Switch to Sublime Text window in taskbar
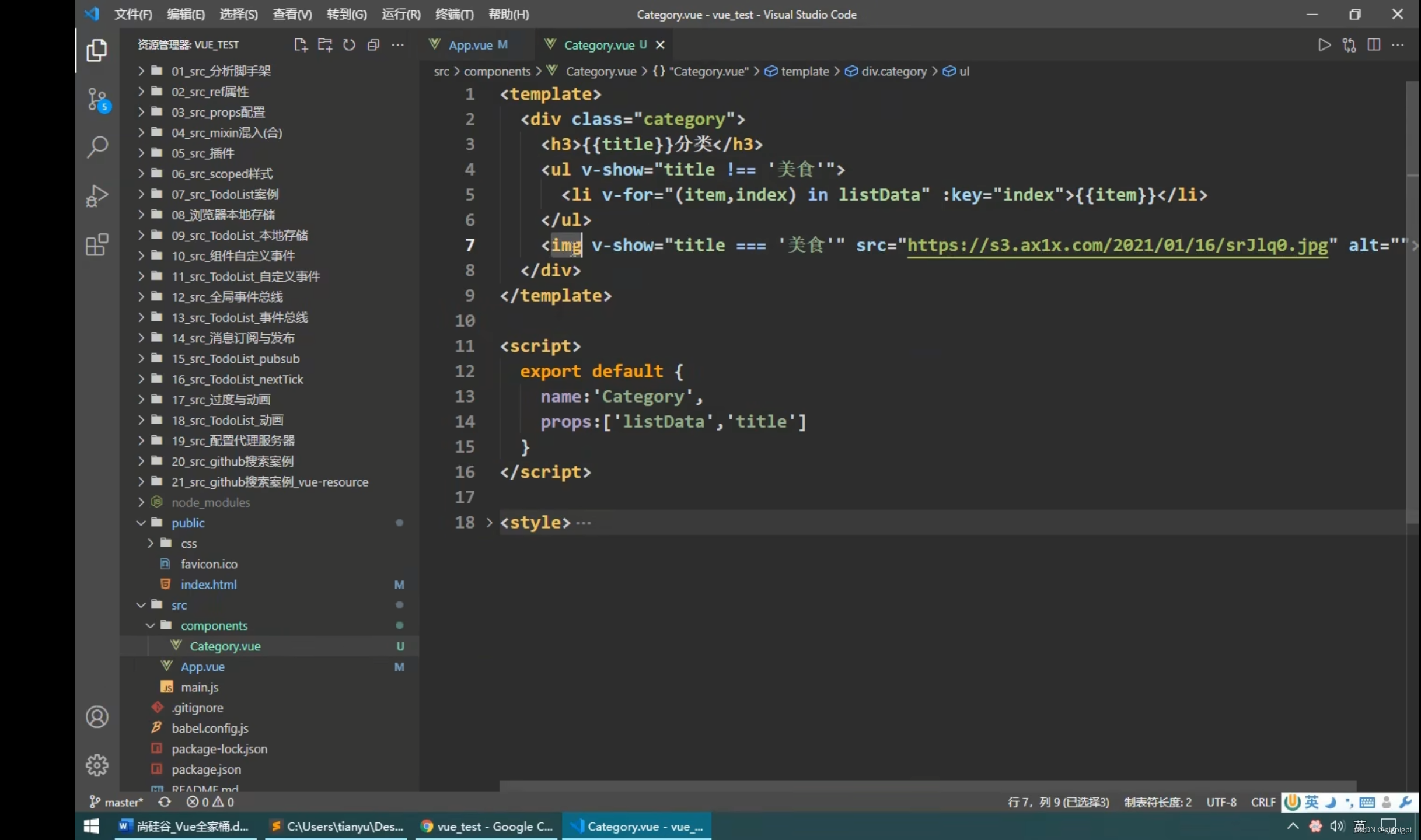Image resolution: width=1421 pixels, height=840 pixels. coord(337,826)
